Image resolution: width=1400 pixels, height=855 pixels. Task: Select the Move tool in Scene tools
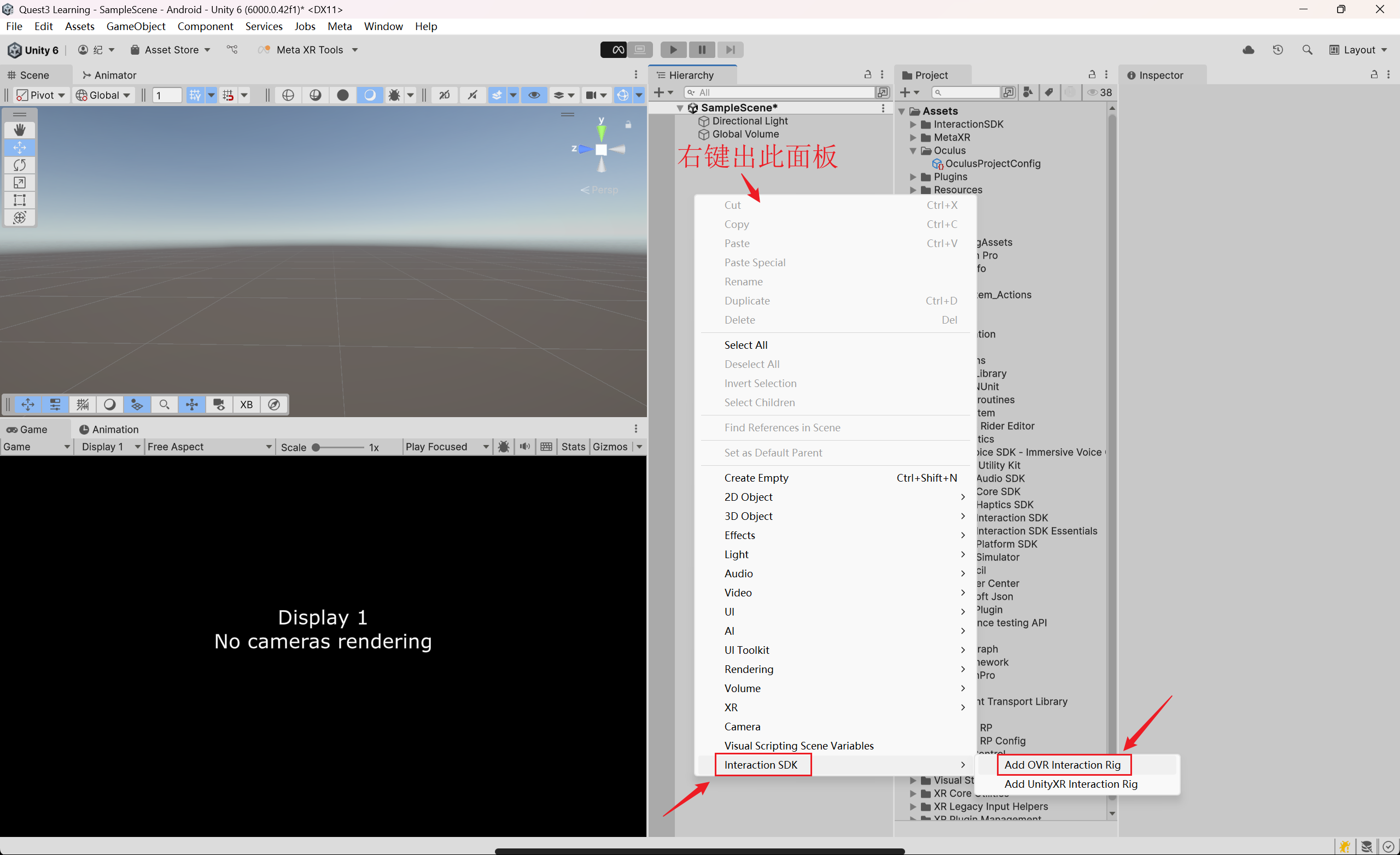pos(20,148)
